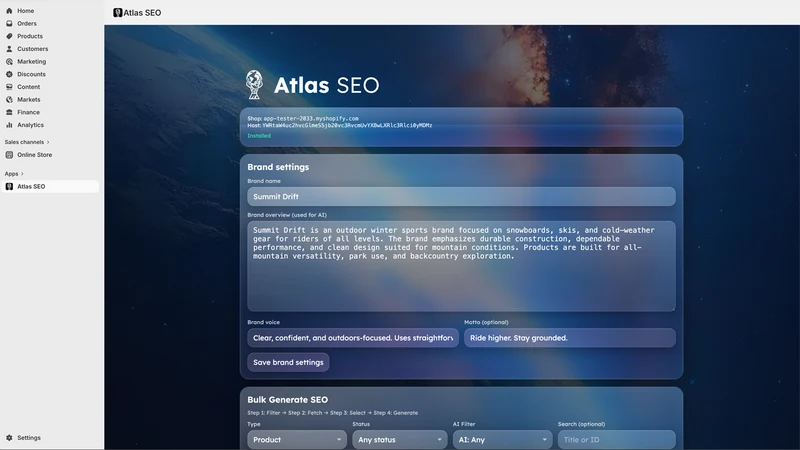Click the Analytics bar chart icon
Screen dimensions: 800x450
[9, 125]
